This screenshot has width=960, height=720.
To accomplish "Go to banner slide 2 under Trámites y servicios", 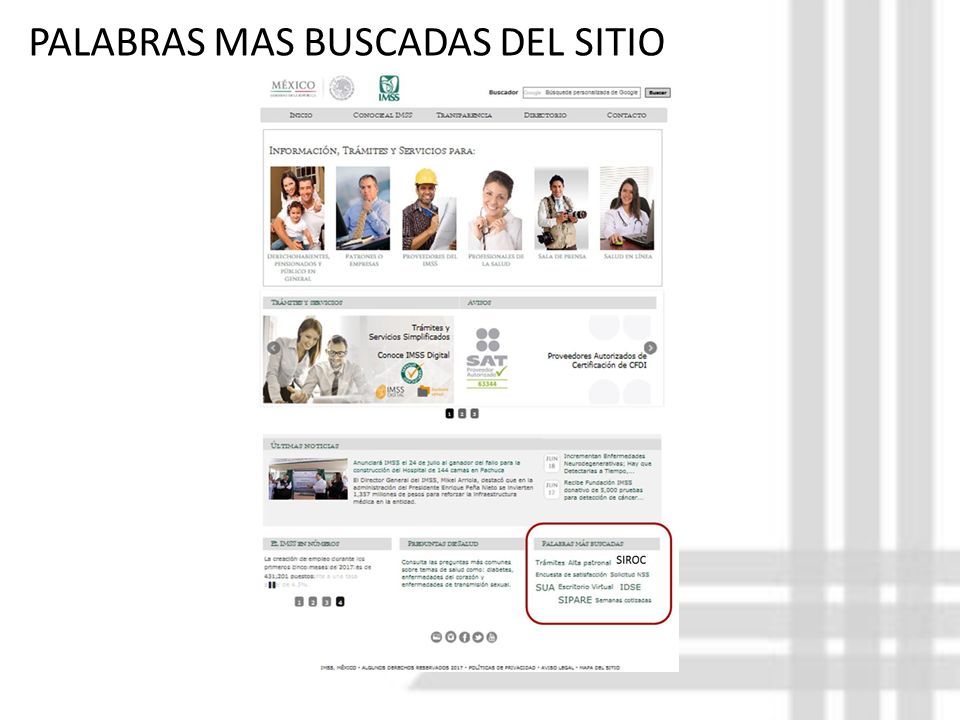I will (462, 414).
